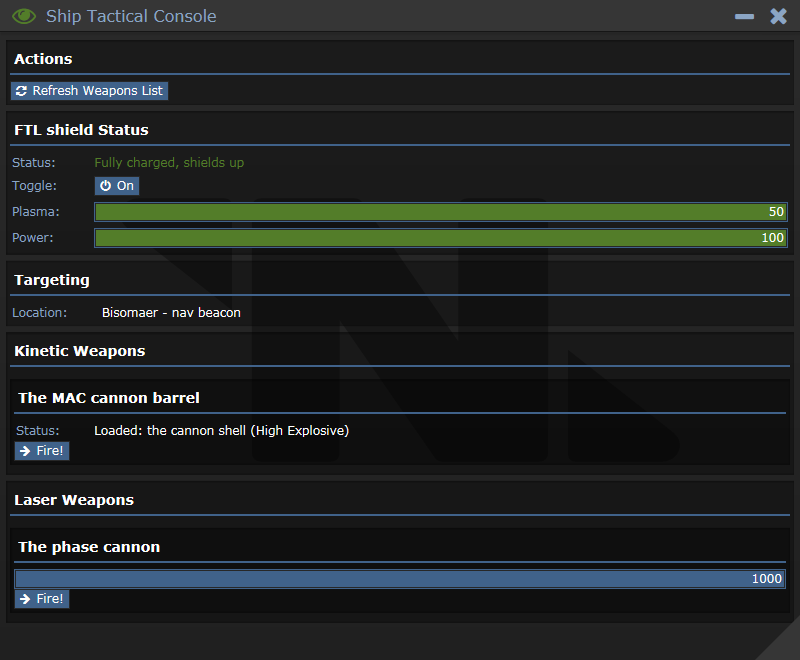This screenshot has height=660, width=800.
Task: Select 'Loaded: the cannon shell (High Explosive)' text
Action: tap(221, 430)
